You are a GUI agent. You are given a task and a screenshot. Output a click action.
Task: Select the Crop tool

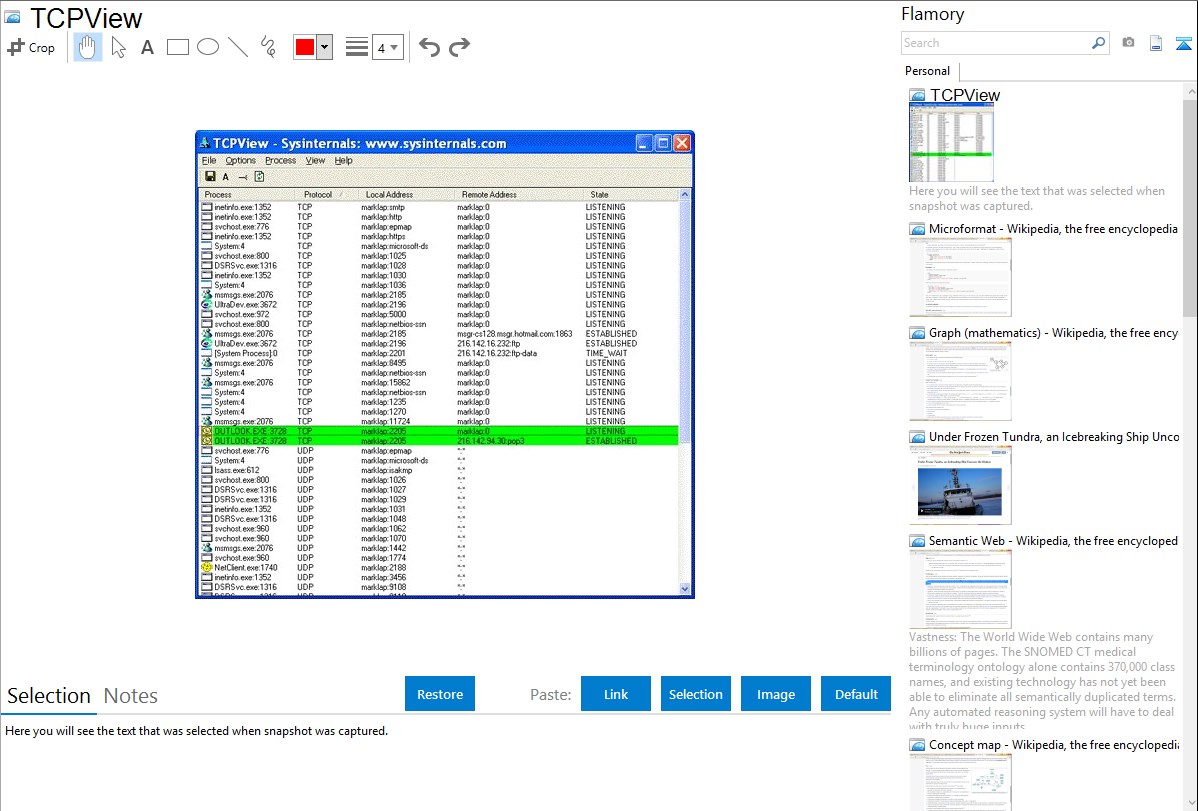pos(31,47)
